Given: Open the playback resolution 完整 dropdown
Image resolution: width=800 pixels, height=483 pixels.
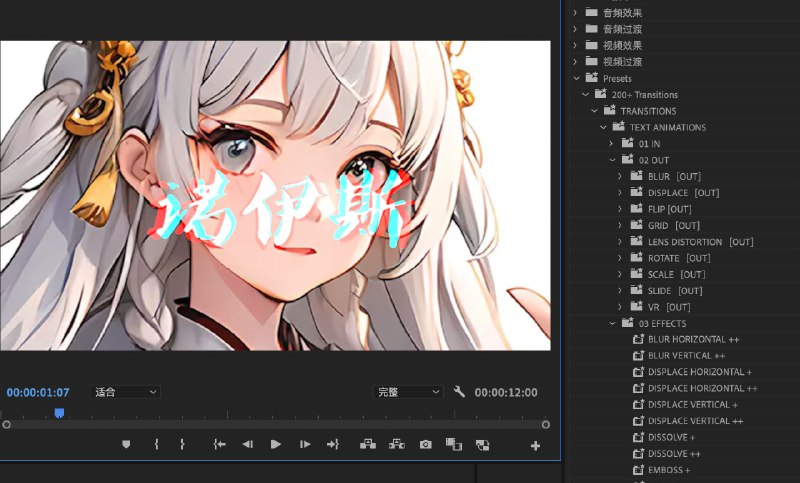Looking at the screenshot, I should tap(408, 392).
